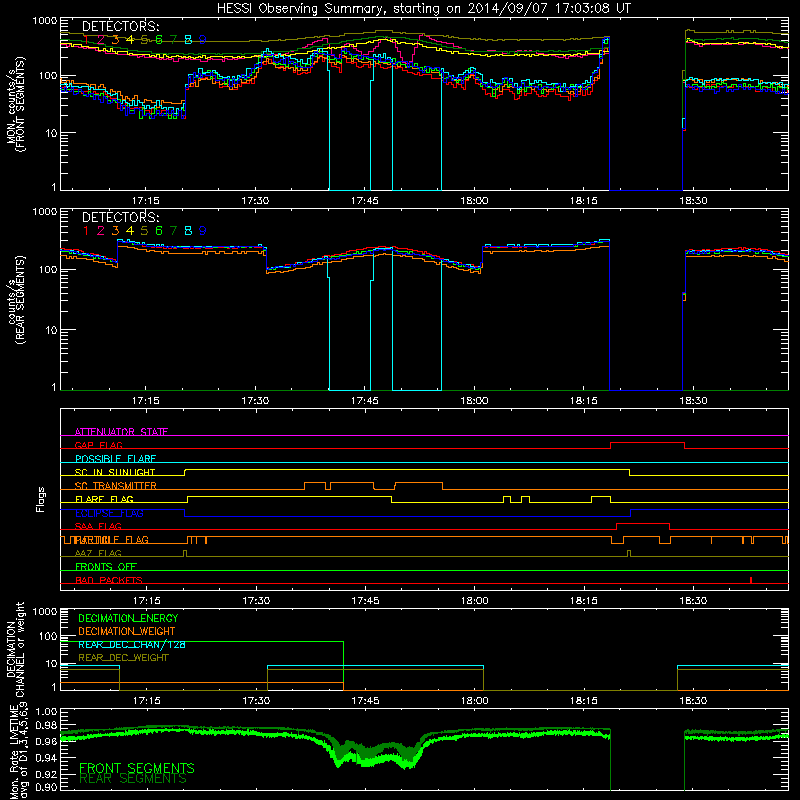Click 'DETECTORS:' label in the rear segments panel

point(120,218)
